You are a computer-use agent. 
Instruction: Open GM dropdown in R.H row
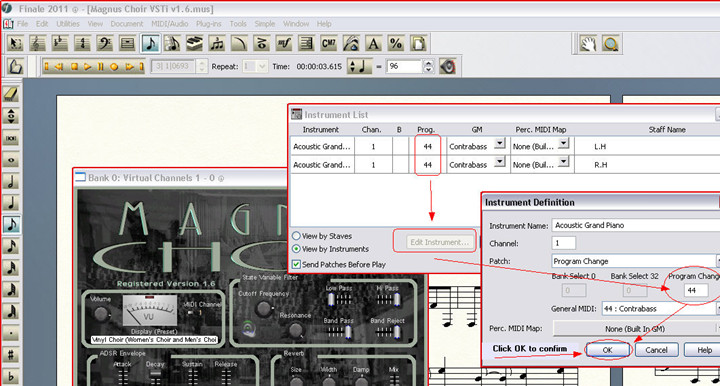pos(500,162)
